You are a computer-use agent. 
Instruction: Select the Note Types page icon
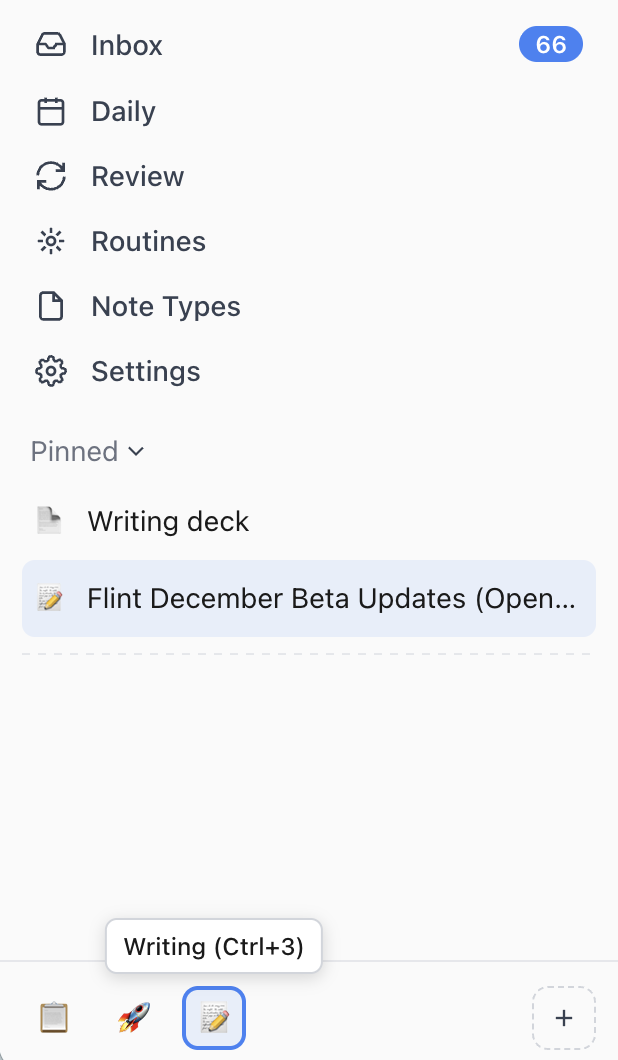point(51,306)
